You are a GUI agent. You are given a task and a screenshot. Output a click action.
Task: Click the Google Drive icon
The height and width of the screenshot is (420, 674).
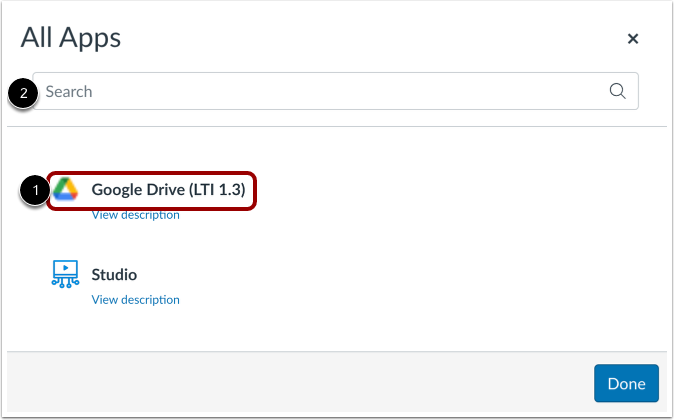tap(65, 189)
